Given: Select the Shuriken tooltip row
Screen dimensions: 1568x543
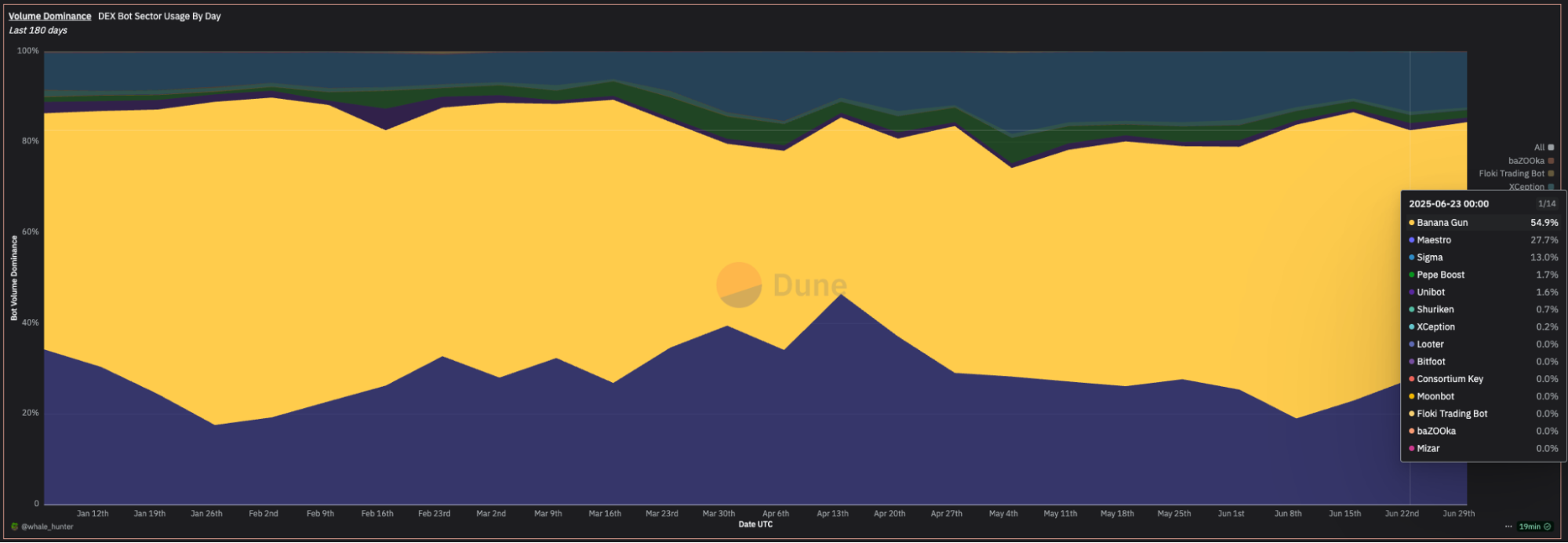Looking at the screenshot, I should [1483, 309].
